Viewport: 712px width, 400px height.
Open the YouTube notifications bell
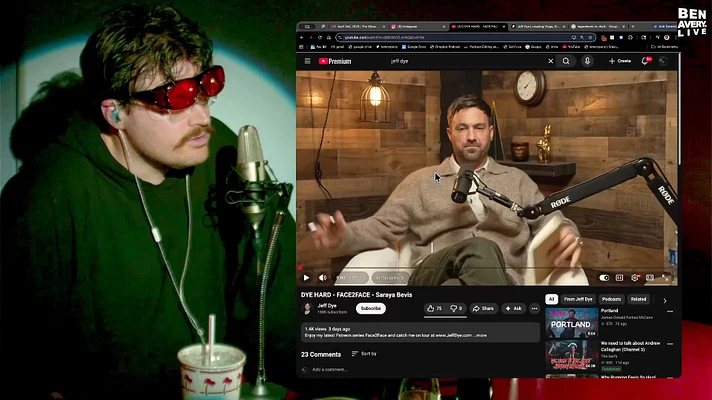645,61
